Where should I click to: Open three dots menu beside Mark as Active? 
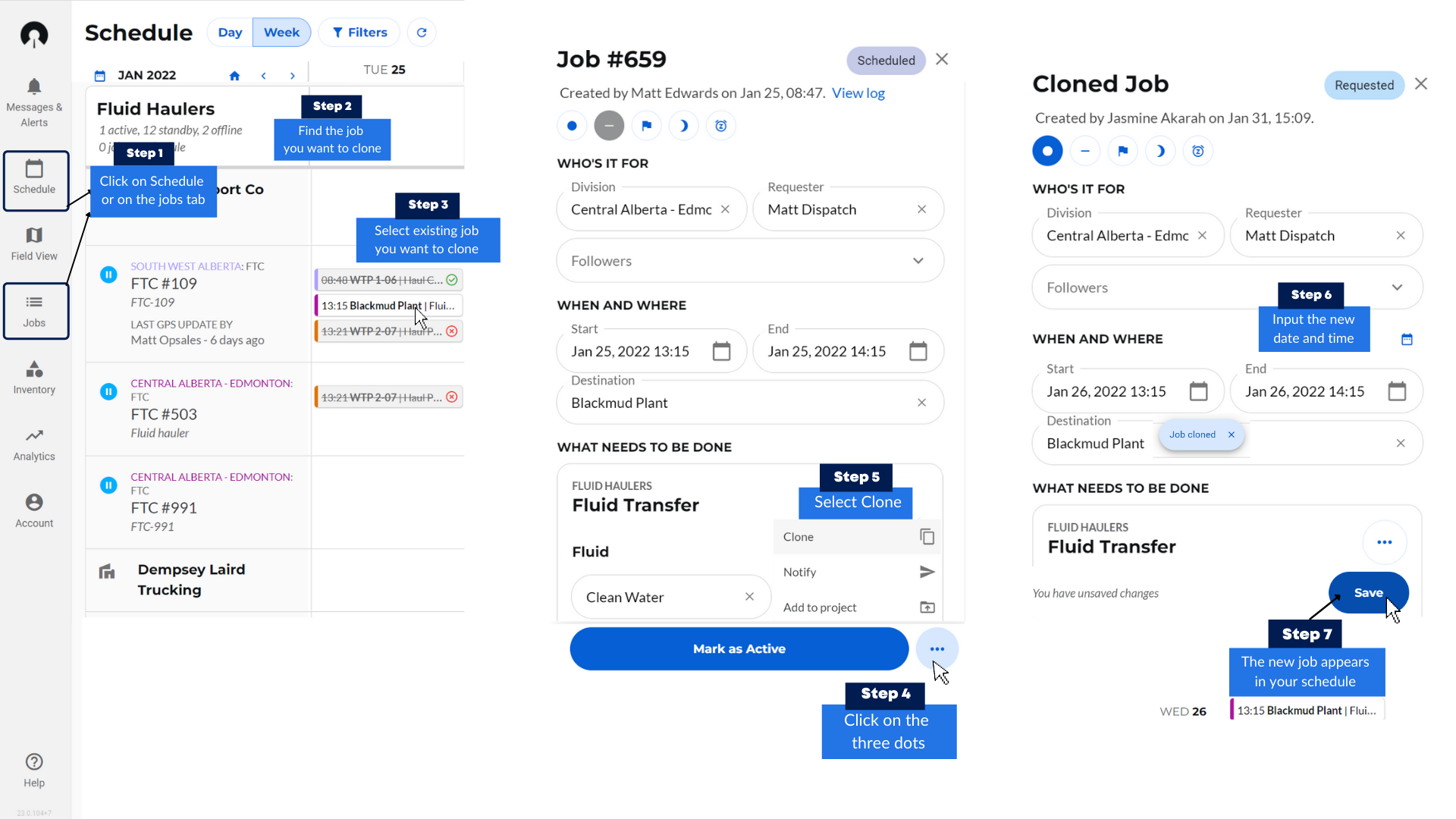pos(937,649)
